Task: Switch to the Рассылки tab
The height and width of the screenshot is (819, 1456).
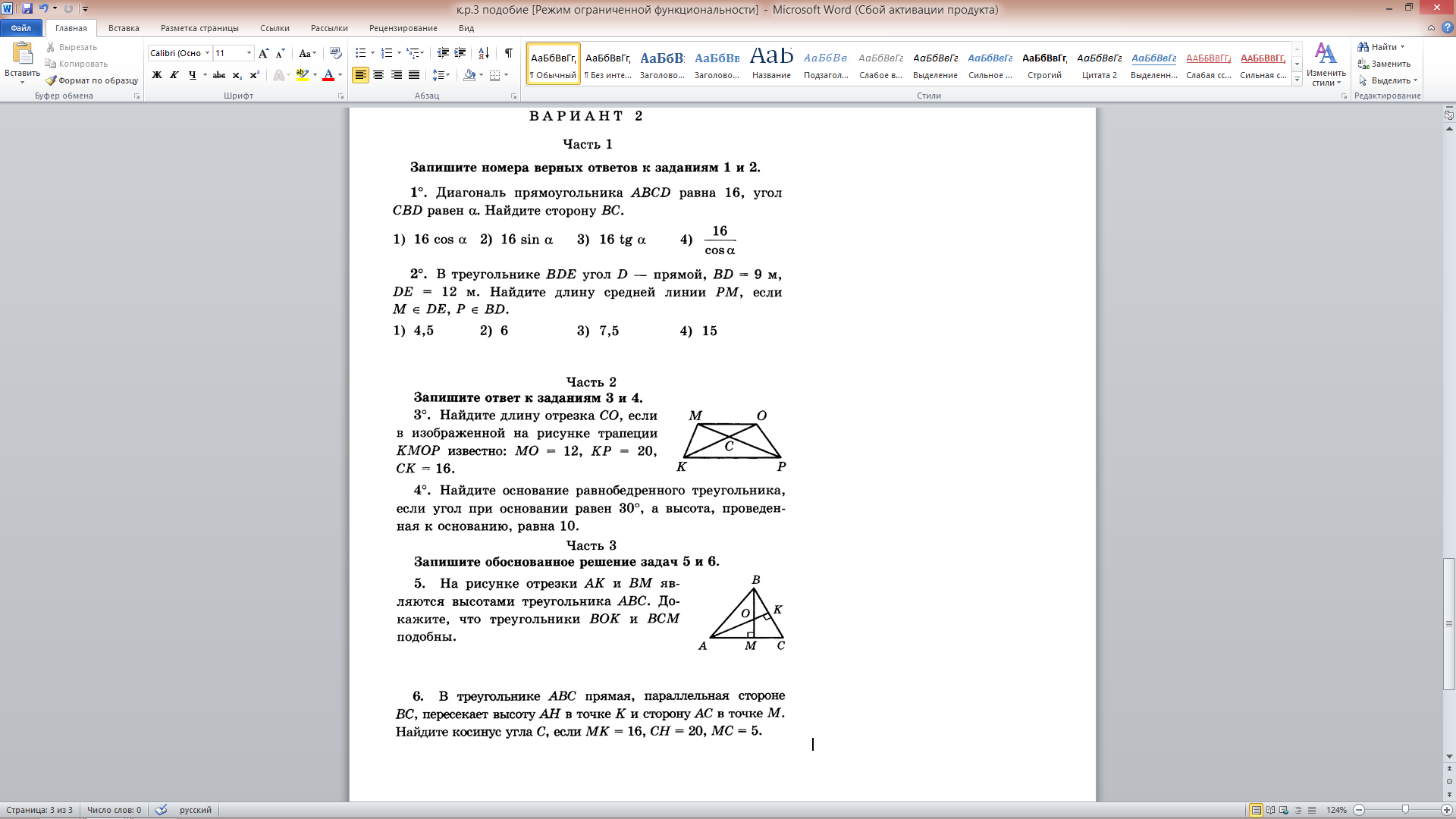Action: point(329,28)
